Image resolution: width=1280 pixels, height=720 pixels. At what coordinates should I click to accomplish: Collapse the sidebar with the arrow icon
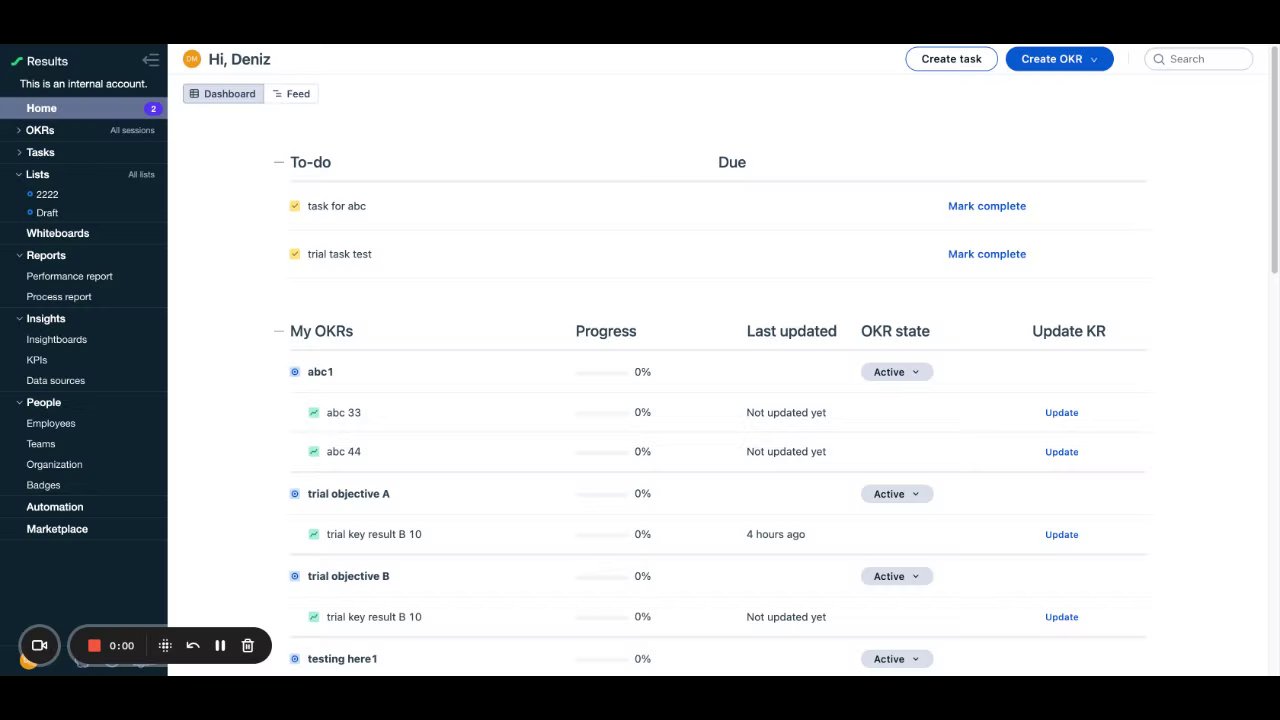150,60
